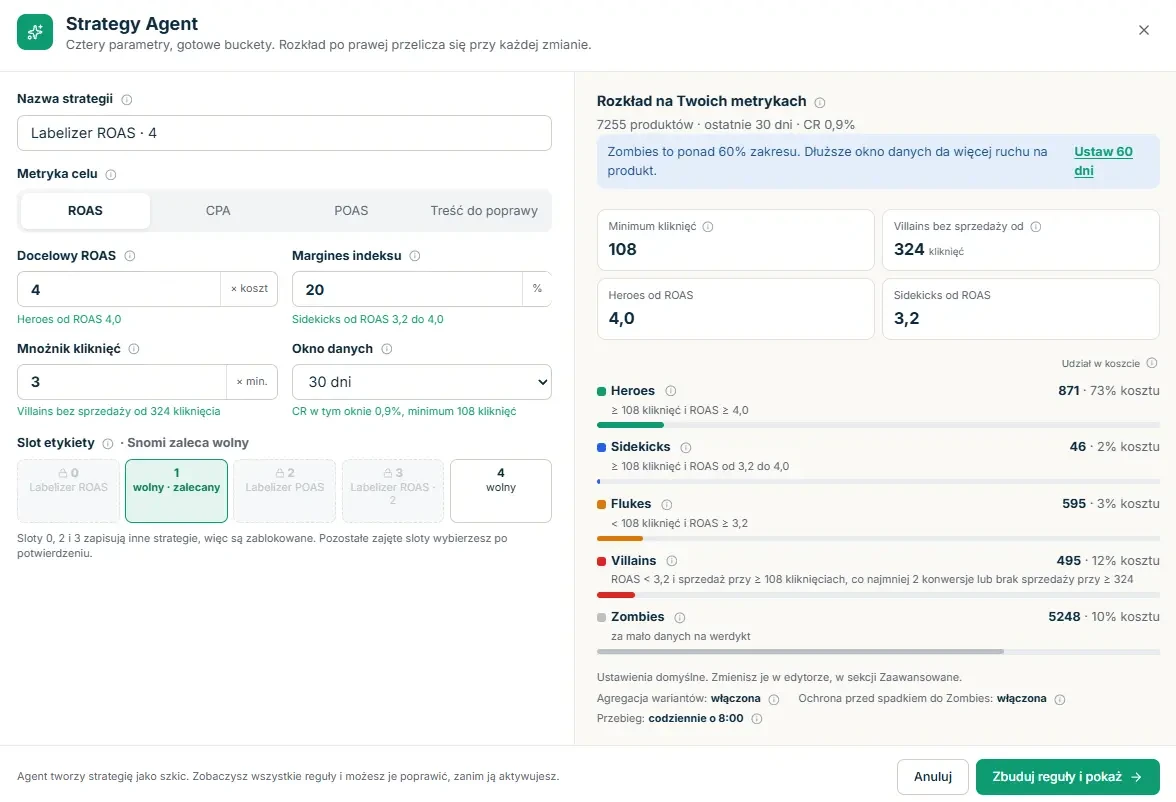Click the Mnożnik kliknięć input field
The height and width of the screenshot is (802, 1176).
122,382
